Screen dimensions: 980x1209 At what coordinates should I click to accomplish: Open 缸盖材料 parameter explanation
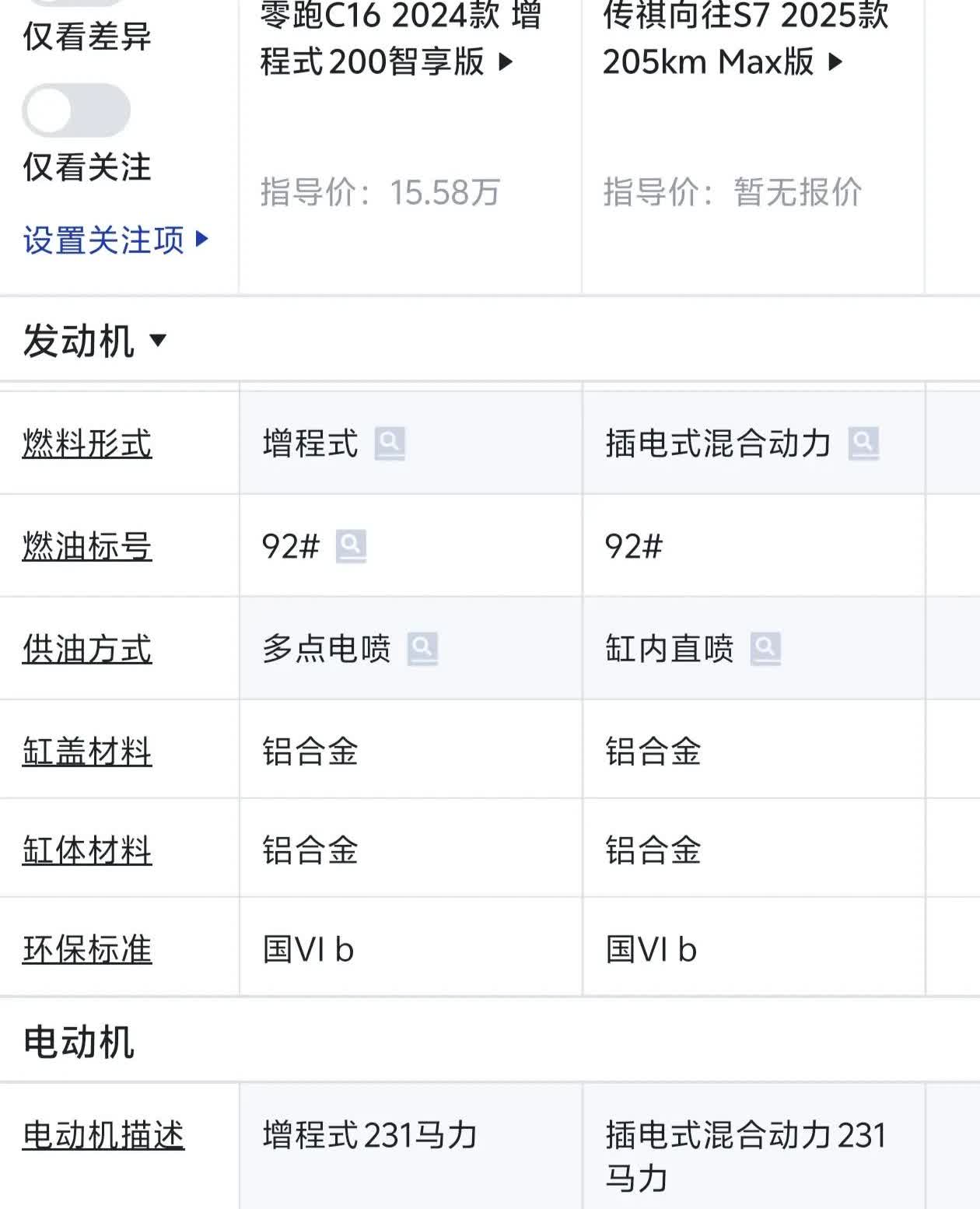[87, 752]
